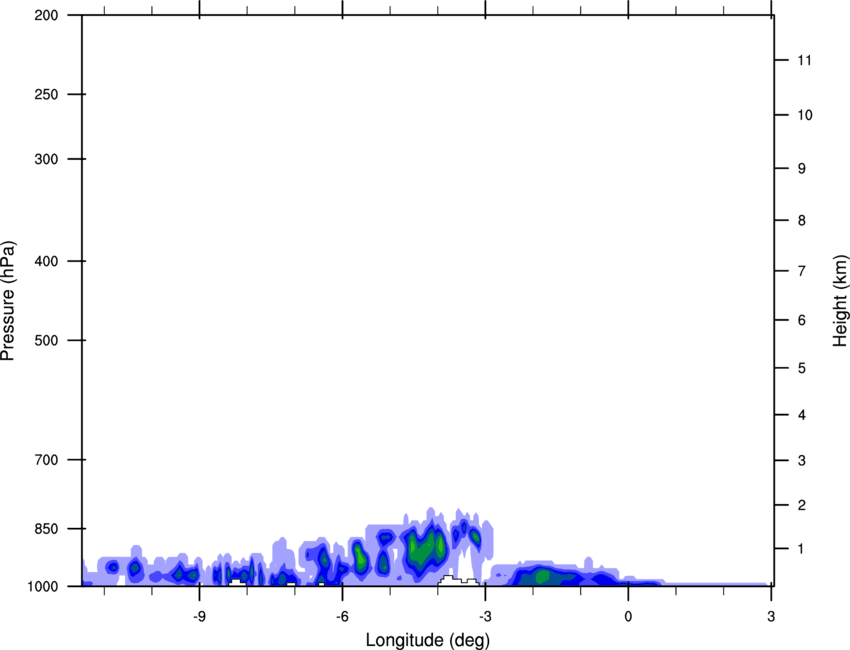This screenshot has height=650, width=850.
Task: Click the 2 km height label
Action: 802,505
